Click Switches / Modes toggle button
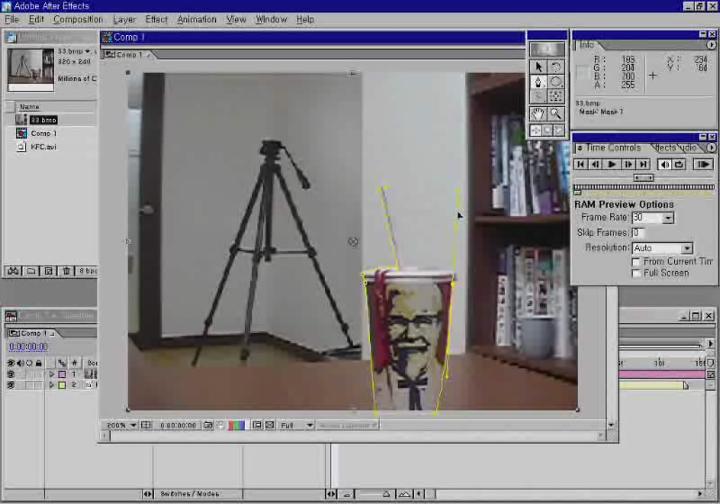720x504 pixels. 189,494
